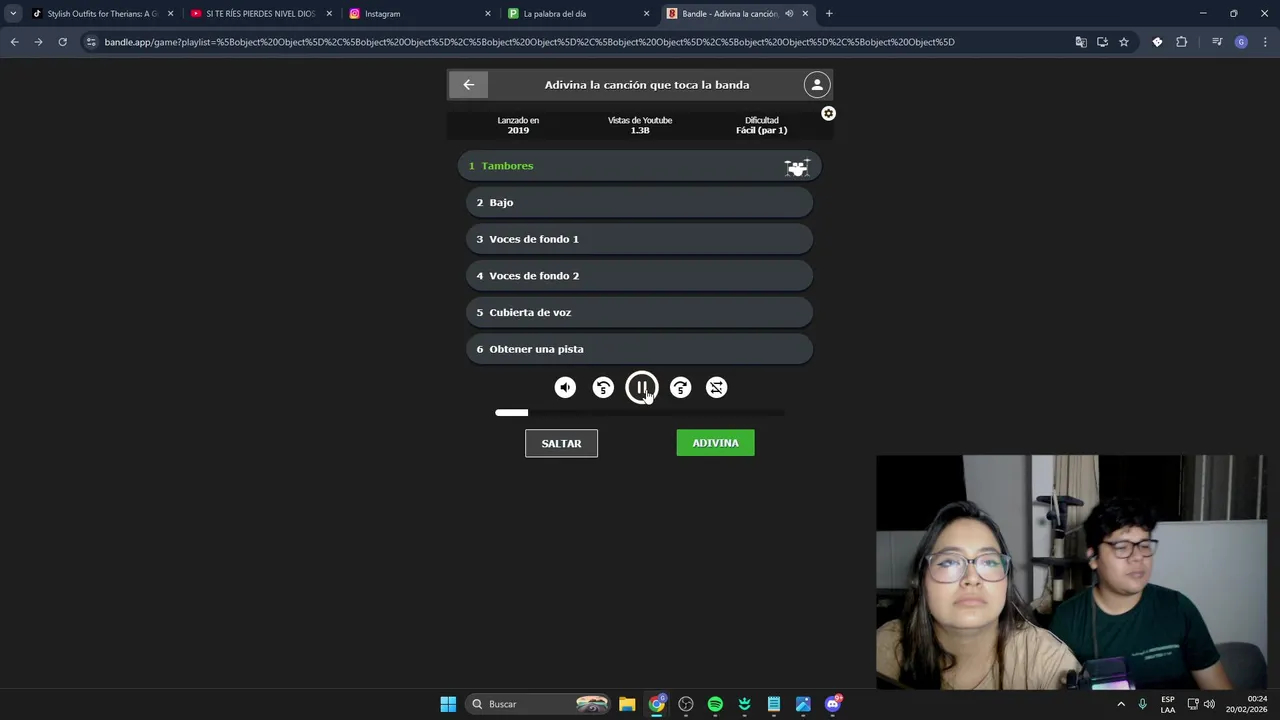Open the Photos app from the taskbar
The width and height of the screenshot is (1280, 720).
point(803,704)
